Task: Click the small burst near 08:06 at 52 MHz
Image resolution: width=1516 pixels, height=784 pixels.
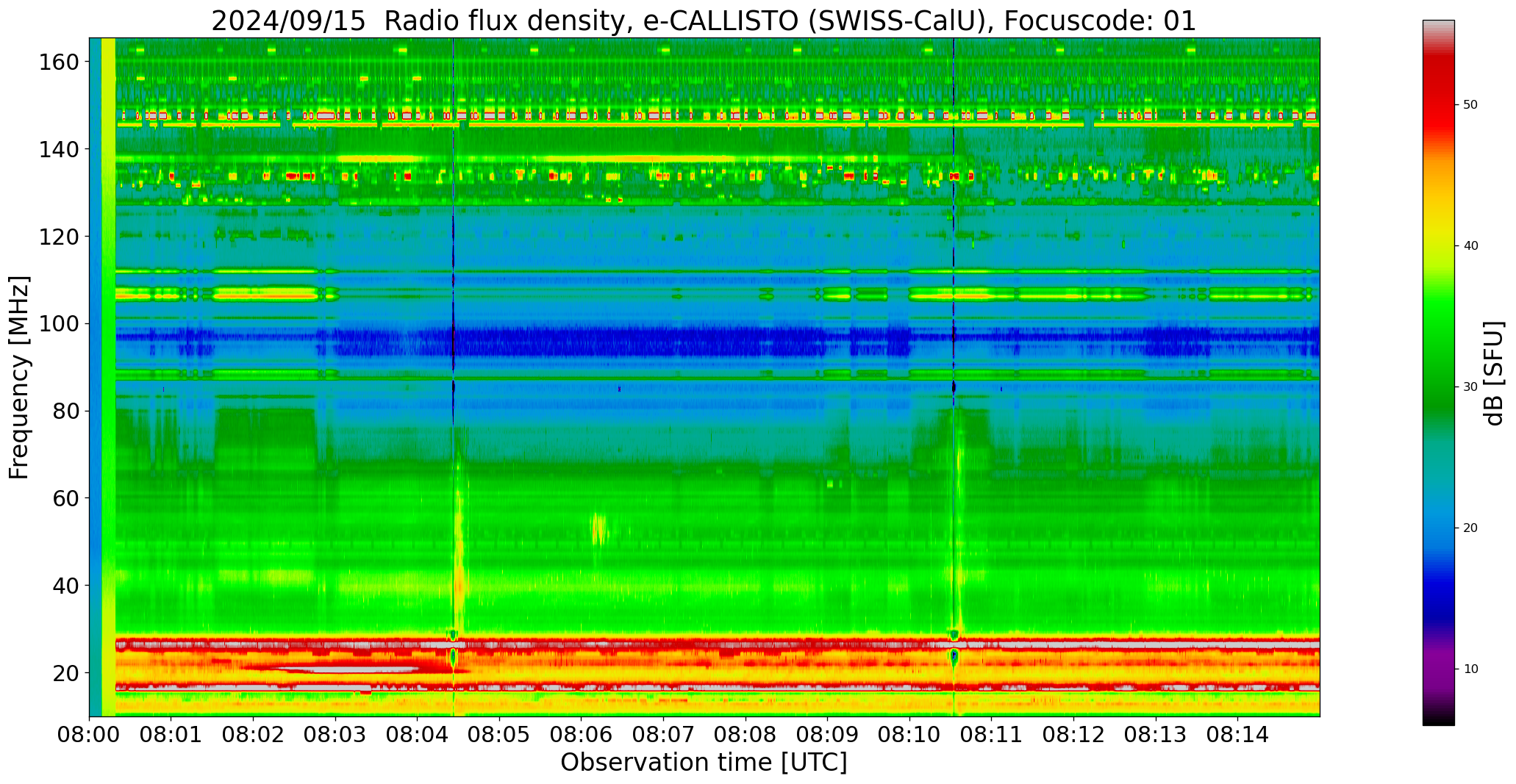Action: [x=598, y=529]
